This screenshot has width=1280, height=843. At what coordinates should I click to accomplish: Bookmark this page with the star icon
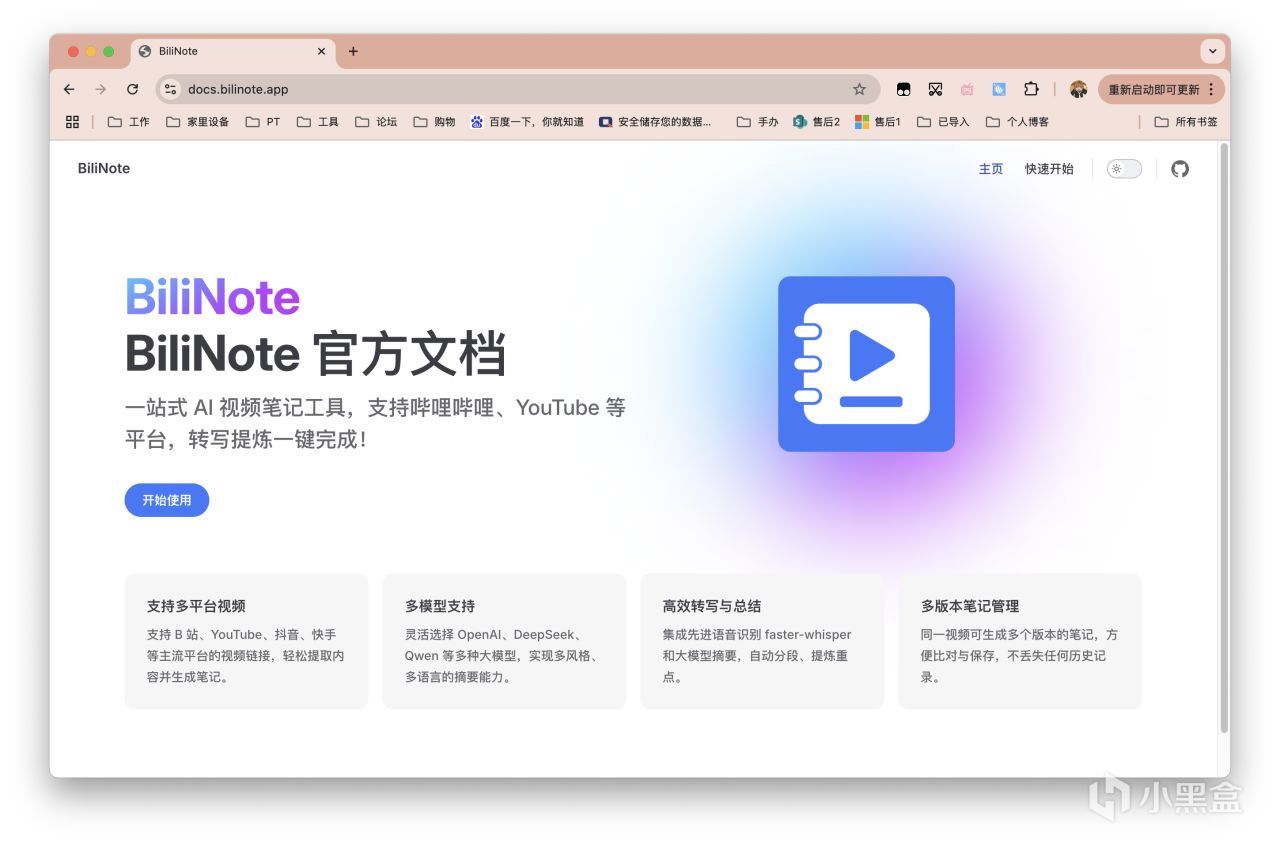click(859, 89)
